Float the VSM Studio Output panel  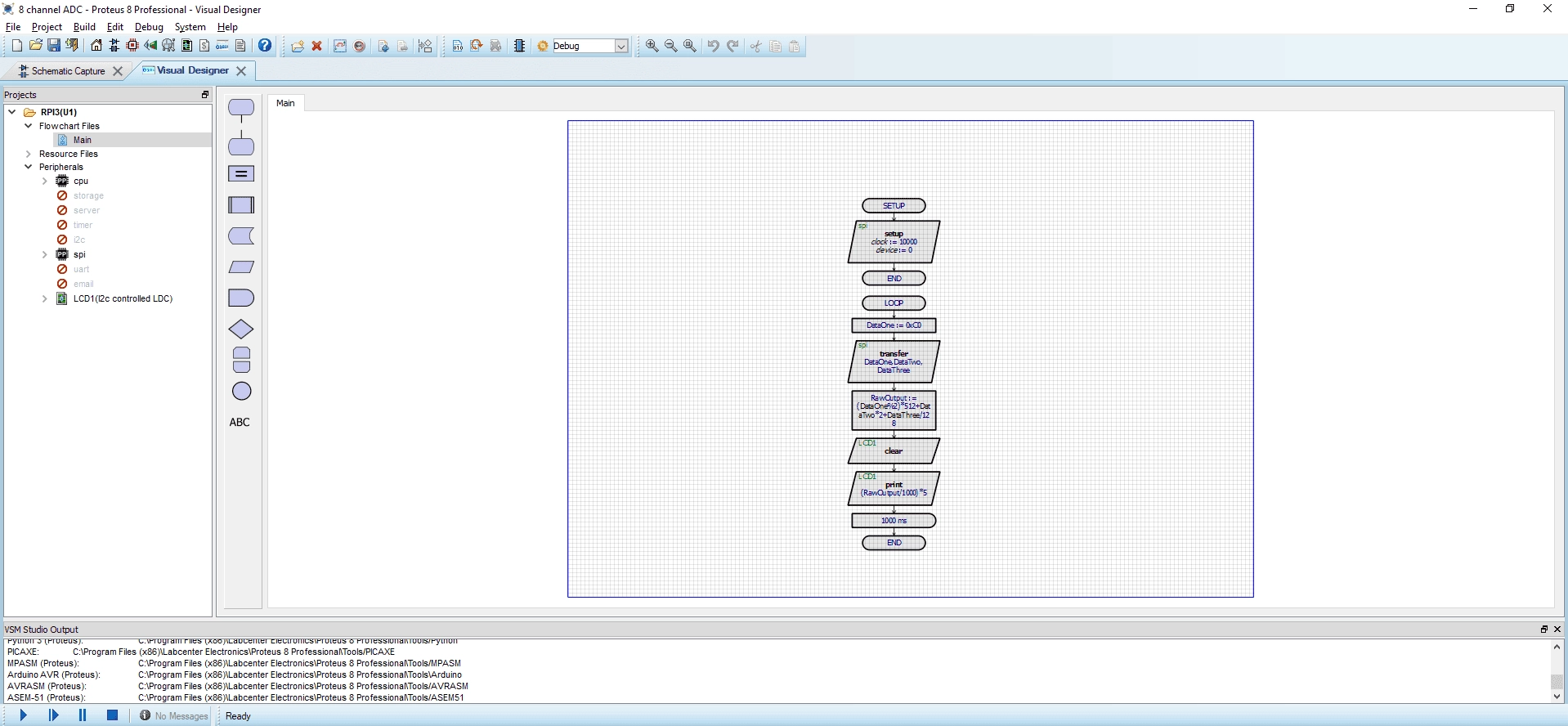pos(1544,629)
